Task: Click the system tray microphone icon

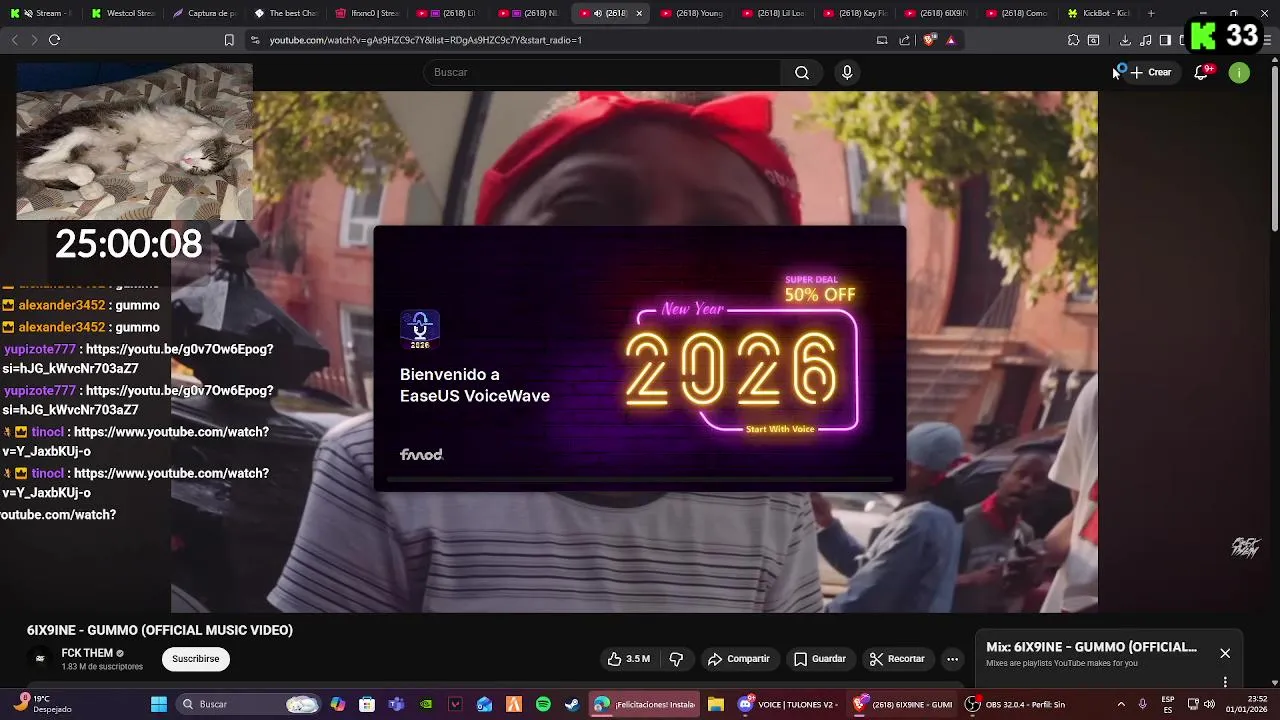Action: [1142, 704]
